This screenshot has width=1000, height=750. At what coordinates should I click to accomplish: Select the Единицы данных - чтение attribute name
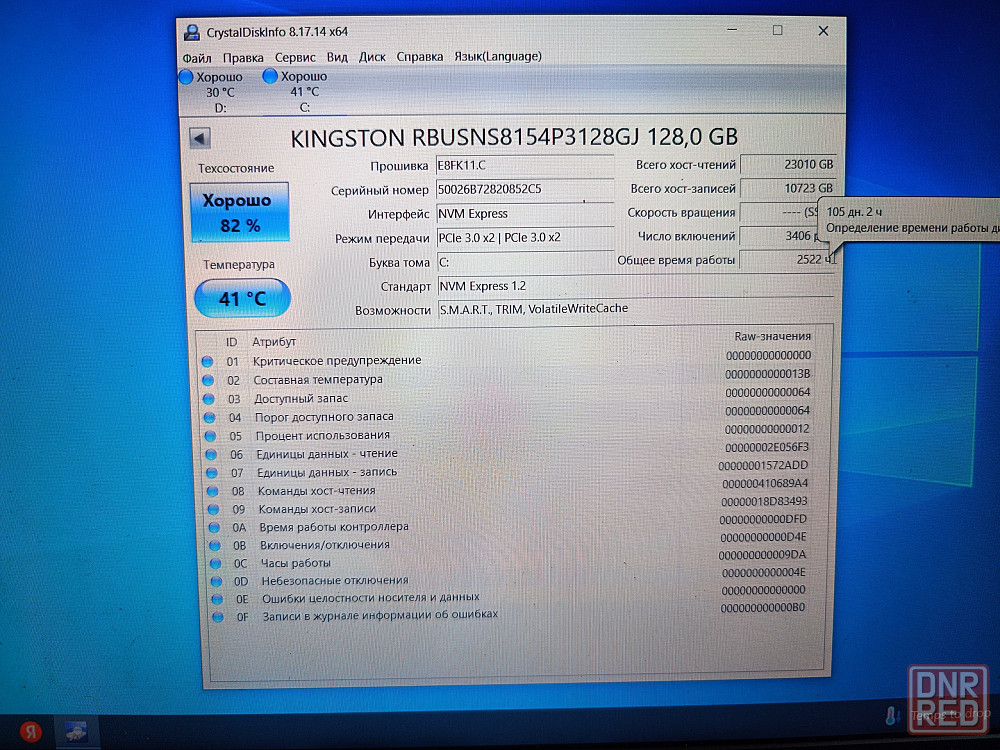[x=327, y=454]
